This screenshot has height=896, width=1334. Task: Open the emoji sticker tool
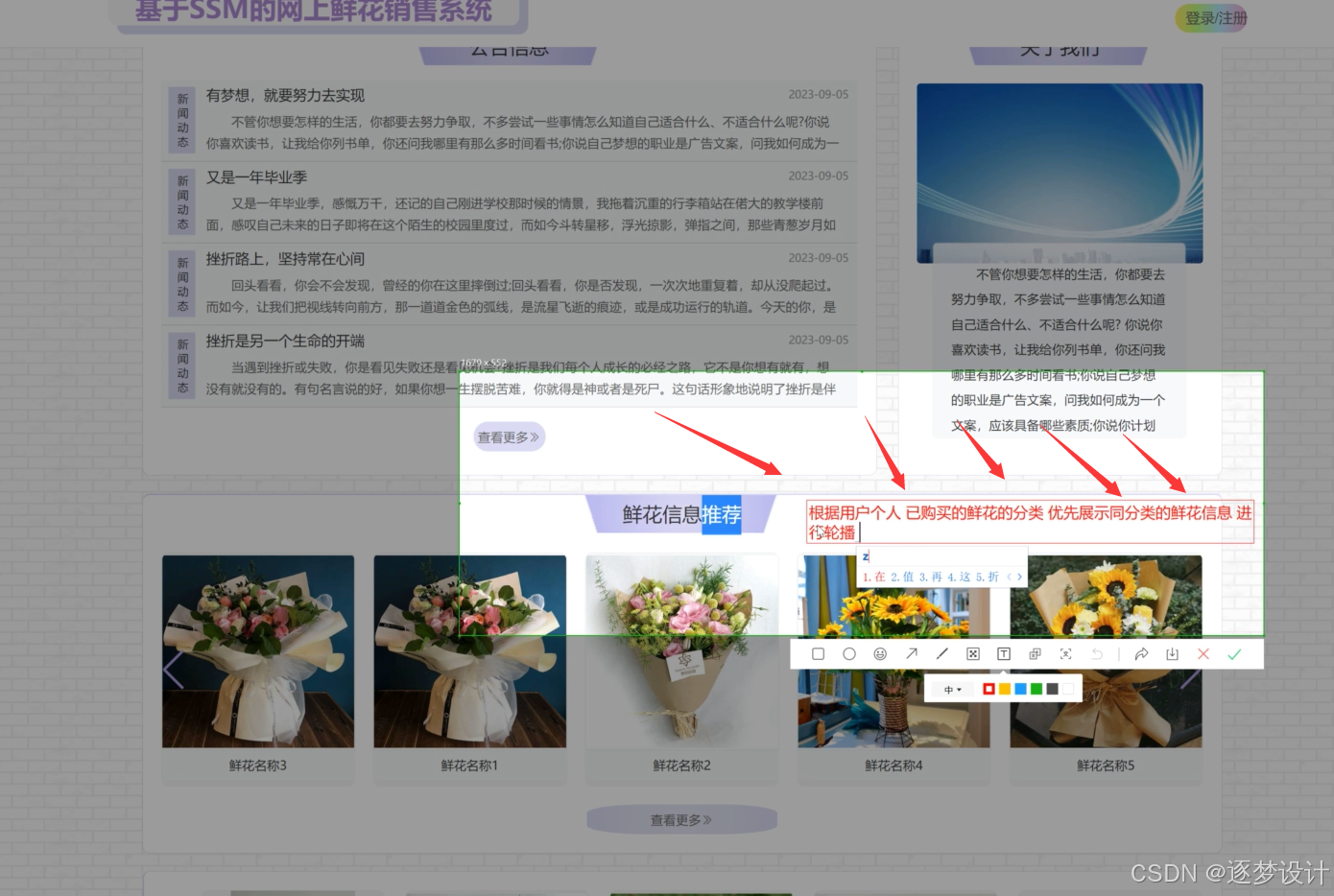[x=880, y=653]
